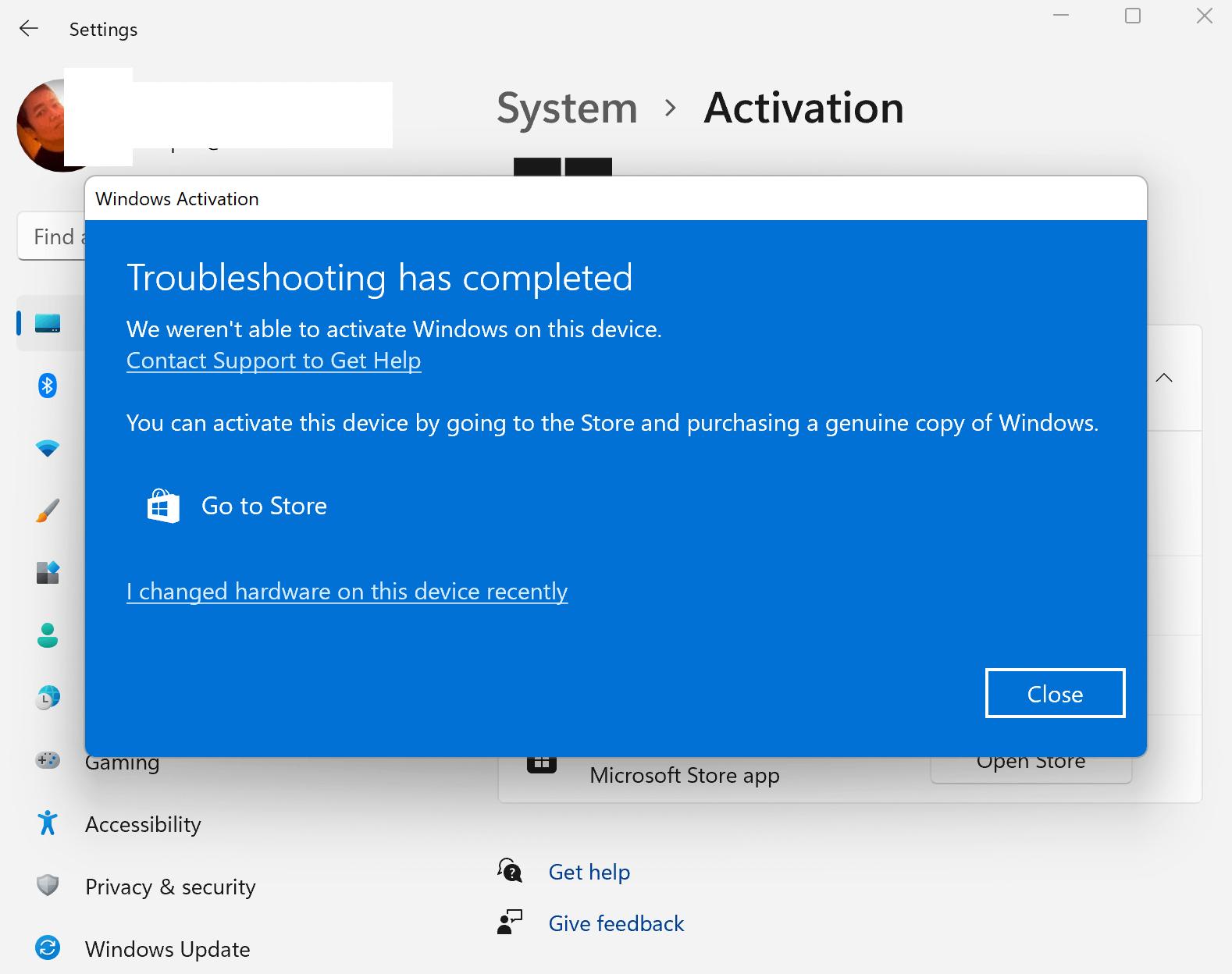Select the System sidebar icon
This screenshot has height=974, width=1232.
48,323
